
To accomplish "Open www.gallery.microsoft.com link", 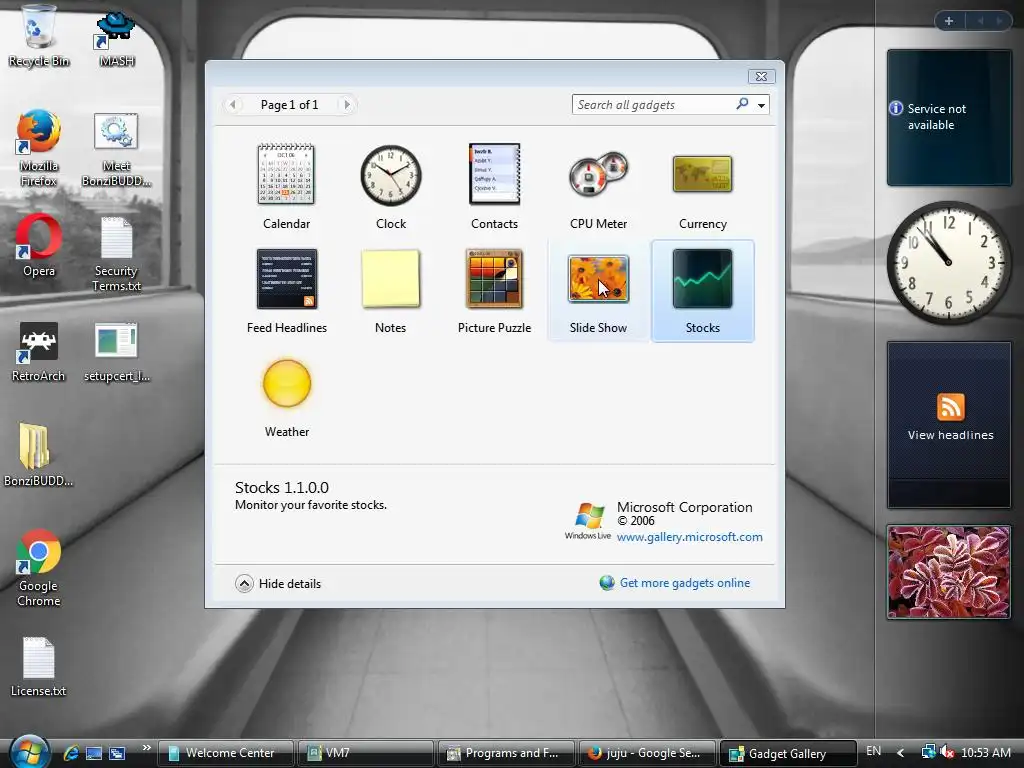I will 690,537.
